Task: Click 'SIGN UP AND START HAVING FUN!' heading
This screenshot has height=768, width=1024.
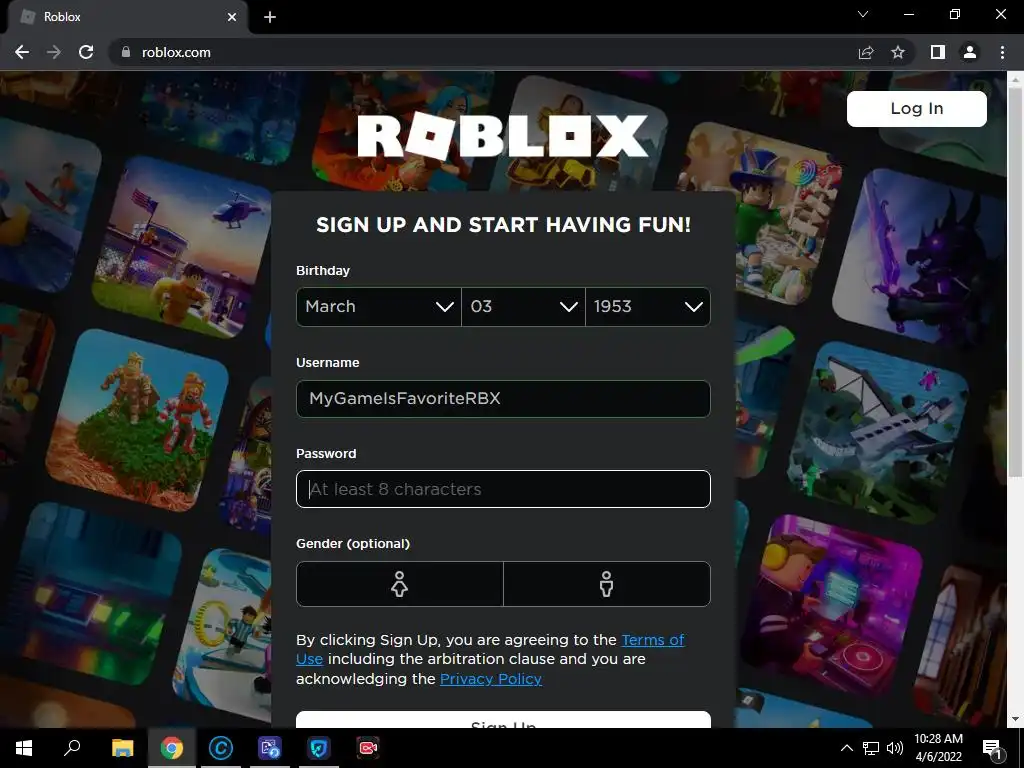Action: point(503,225)
